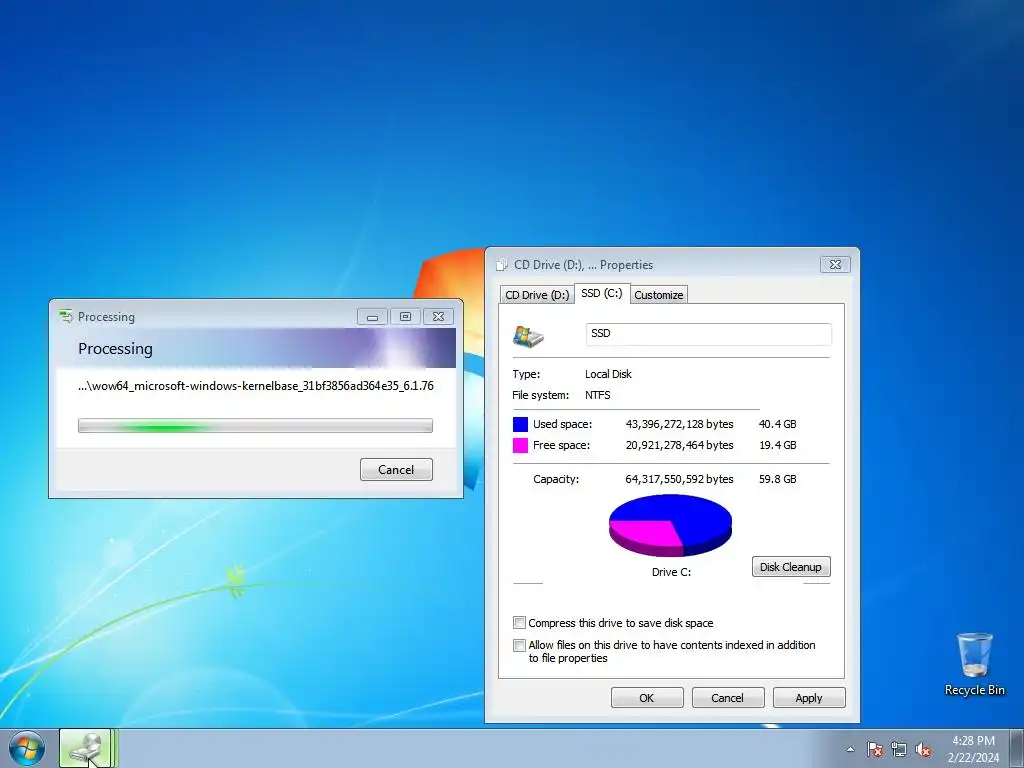This screenshot has width=1024, height=768.
Task: Cancel the Properties dialog
Action: [x=728, y=697]
